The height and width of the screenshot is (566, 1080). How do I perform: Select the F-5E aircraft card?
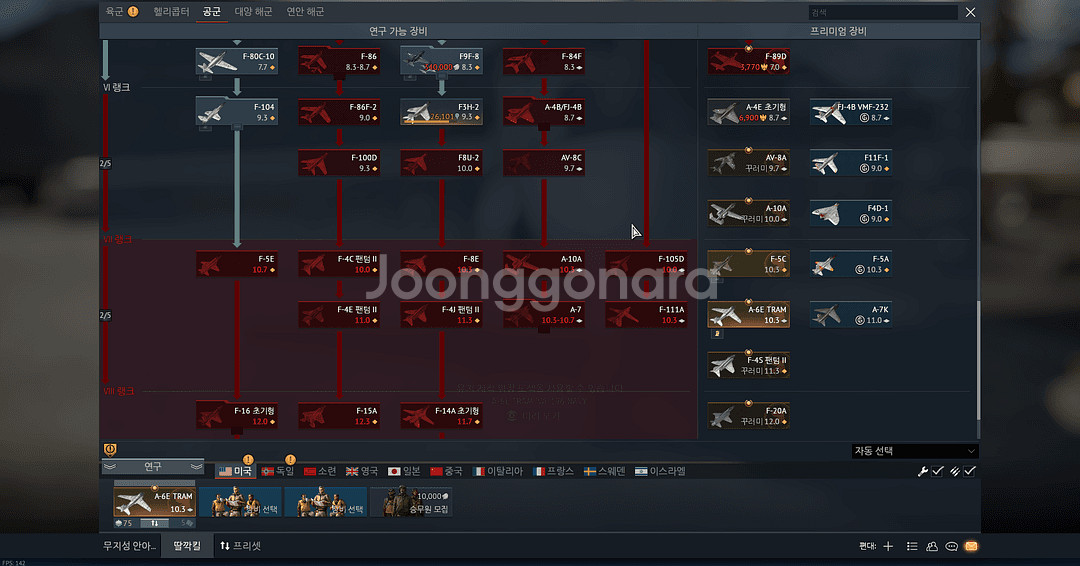[237, 264]
